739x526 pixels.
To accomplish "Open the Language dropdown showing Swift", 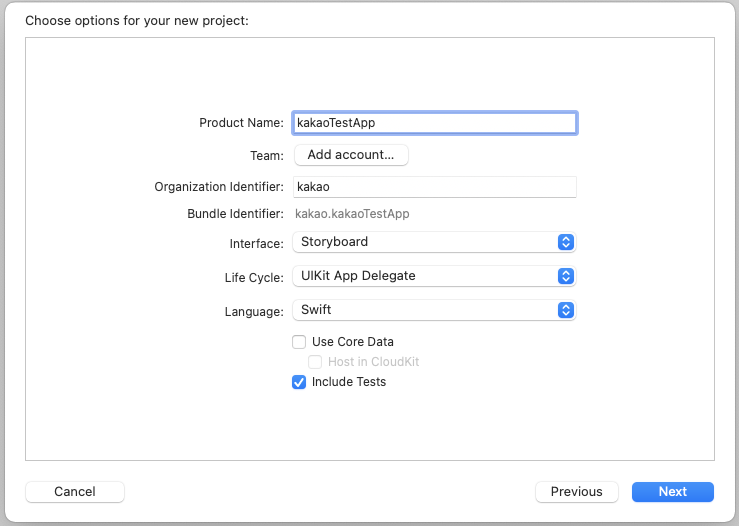I will (424, 310).
